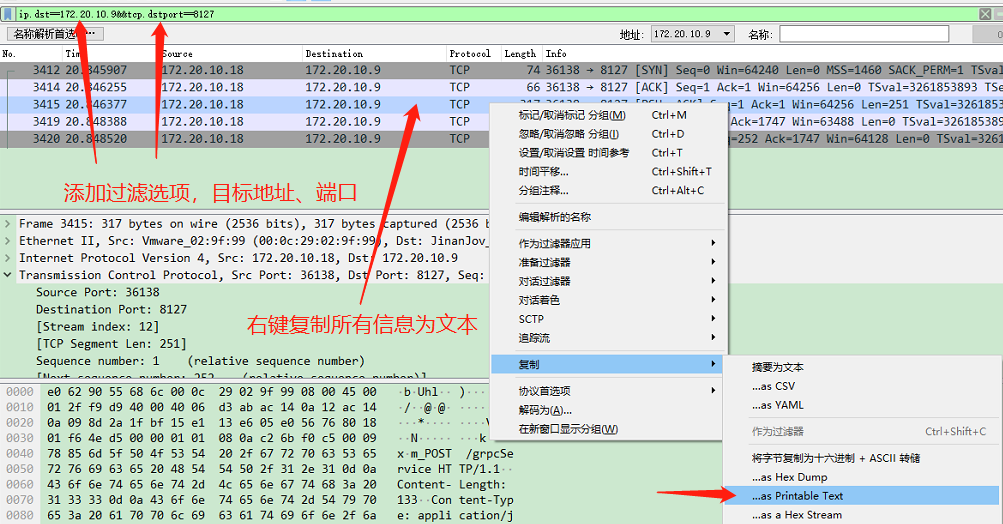Select packet number 3412 row
Image resolution: width=1003 pixels, height=524 pixels.
coord(502,70)
